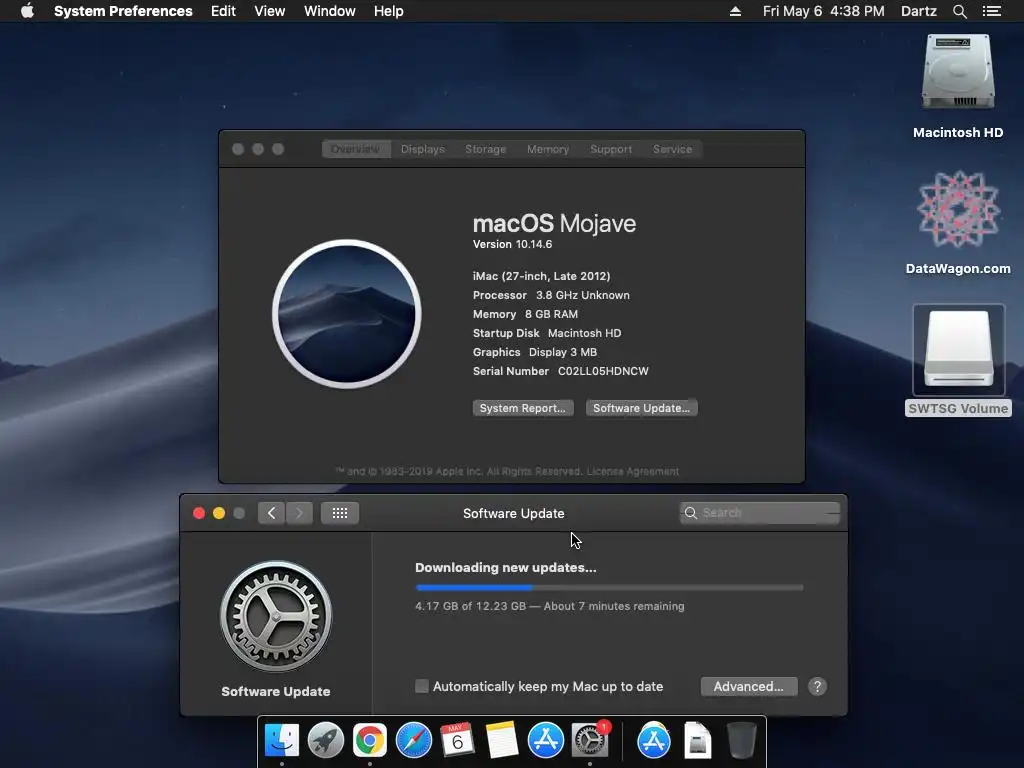Open Finder from the Dock
This screenshot has width=1024, height=768.
point(282,740)
